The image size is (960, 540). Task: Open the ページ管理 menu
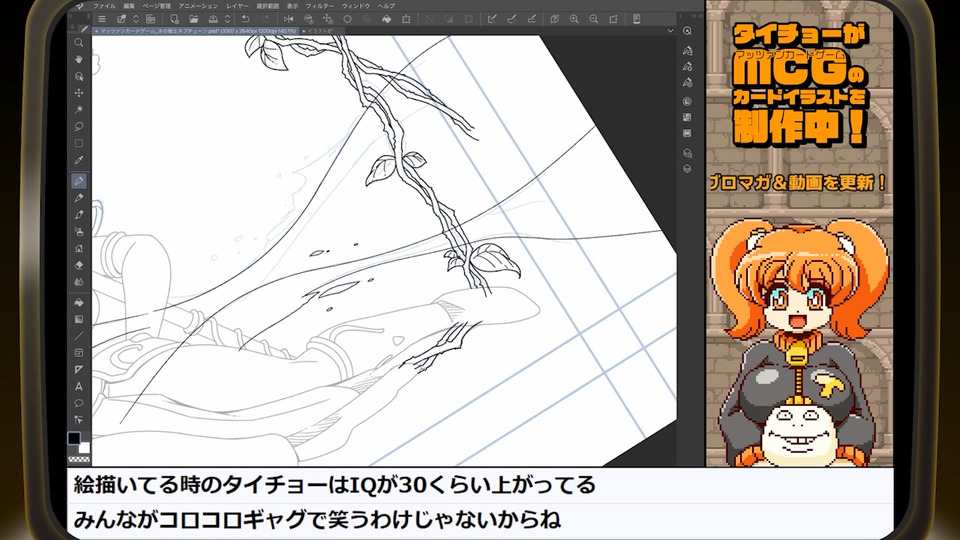click(x=157, y=6)
